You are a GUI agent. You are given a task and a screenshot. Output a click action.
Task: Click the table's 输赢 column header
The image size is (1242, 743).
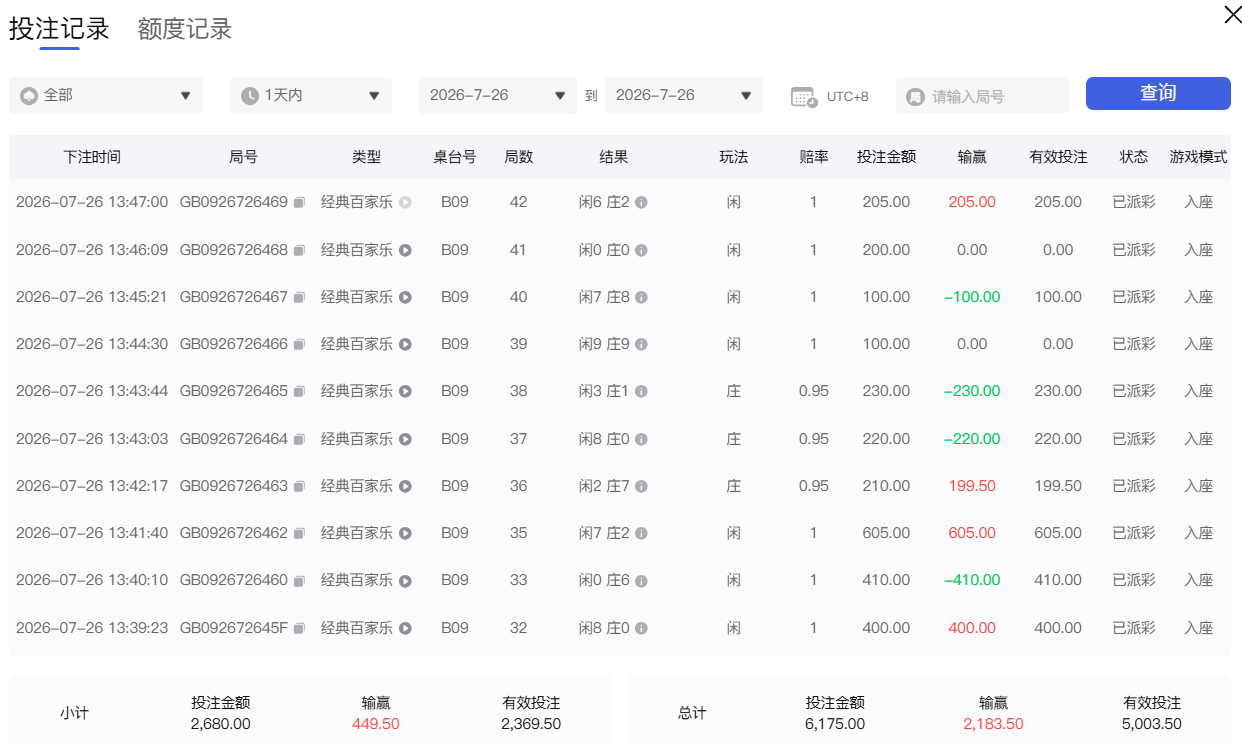pyautogui.click(x=972, y=157)
